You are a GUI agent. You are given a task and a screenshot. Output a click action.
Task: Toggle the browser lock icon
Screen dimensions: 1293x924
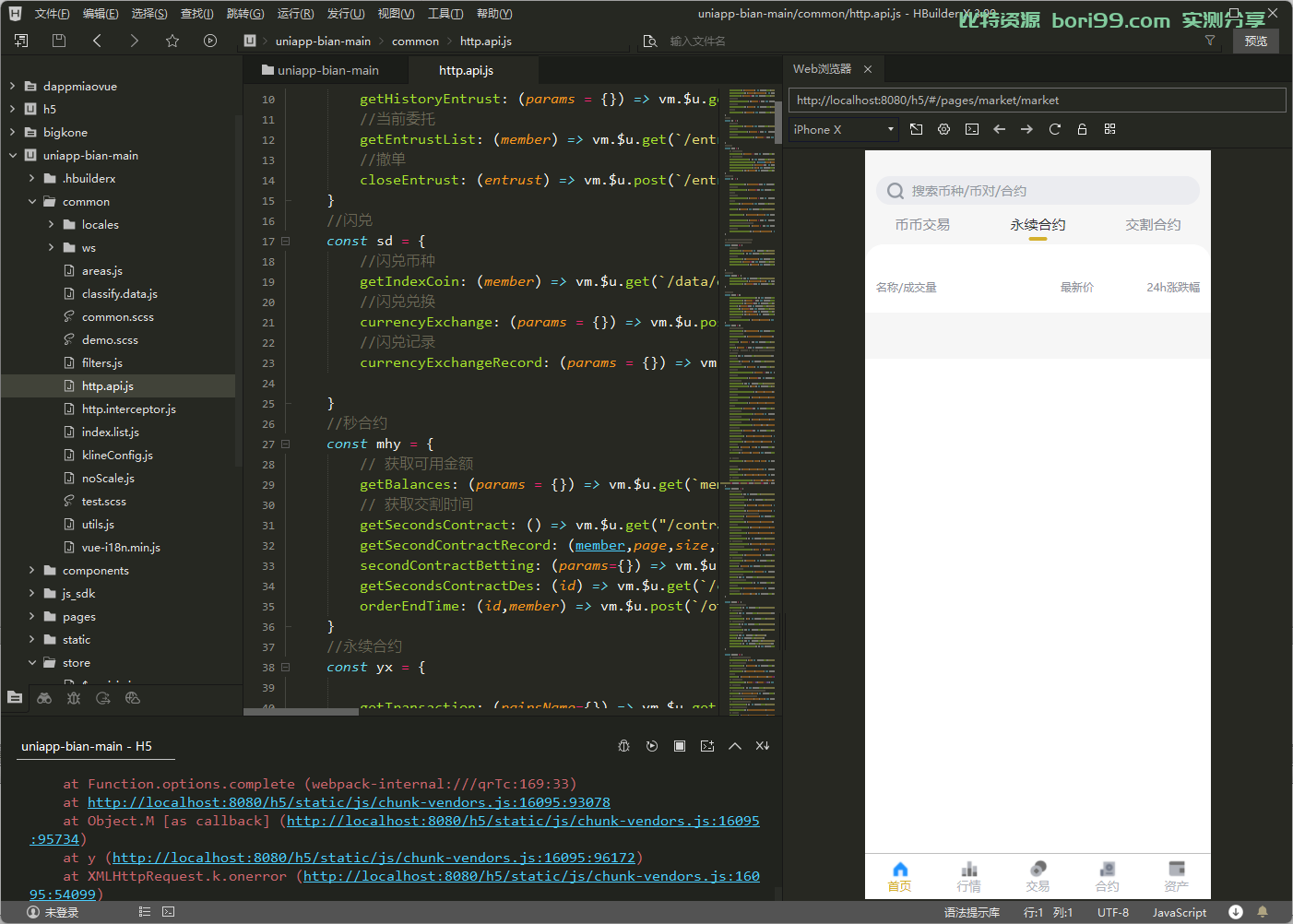(x=1082, y=129)
